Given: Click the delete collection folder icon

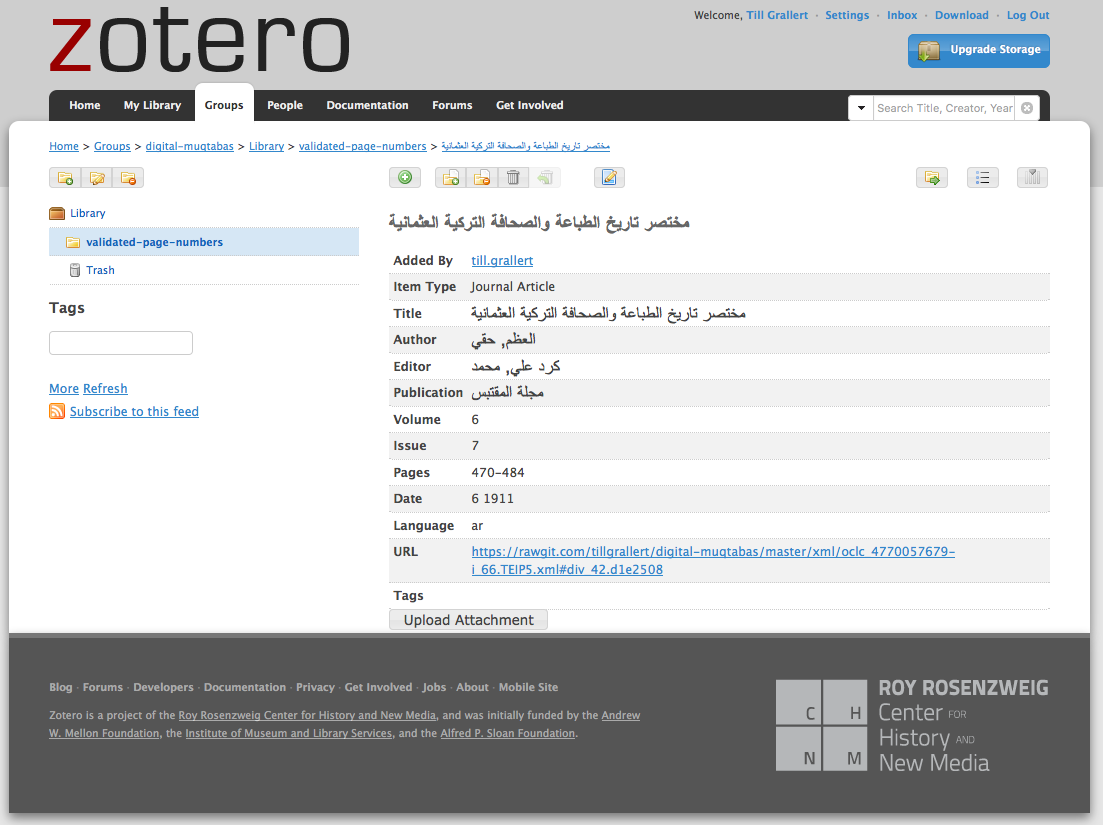Looking at the screenshot, I should pos(128,178).
